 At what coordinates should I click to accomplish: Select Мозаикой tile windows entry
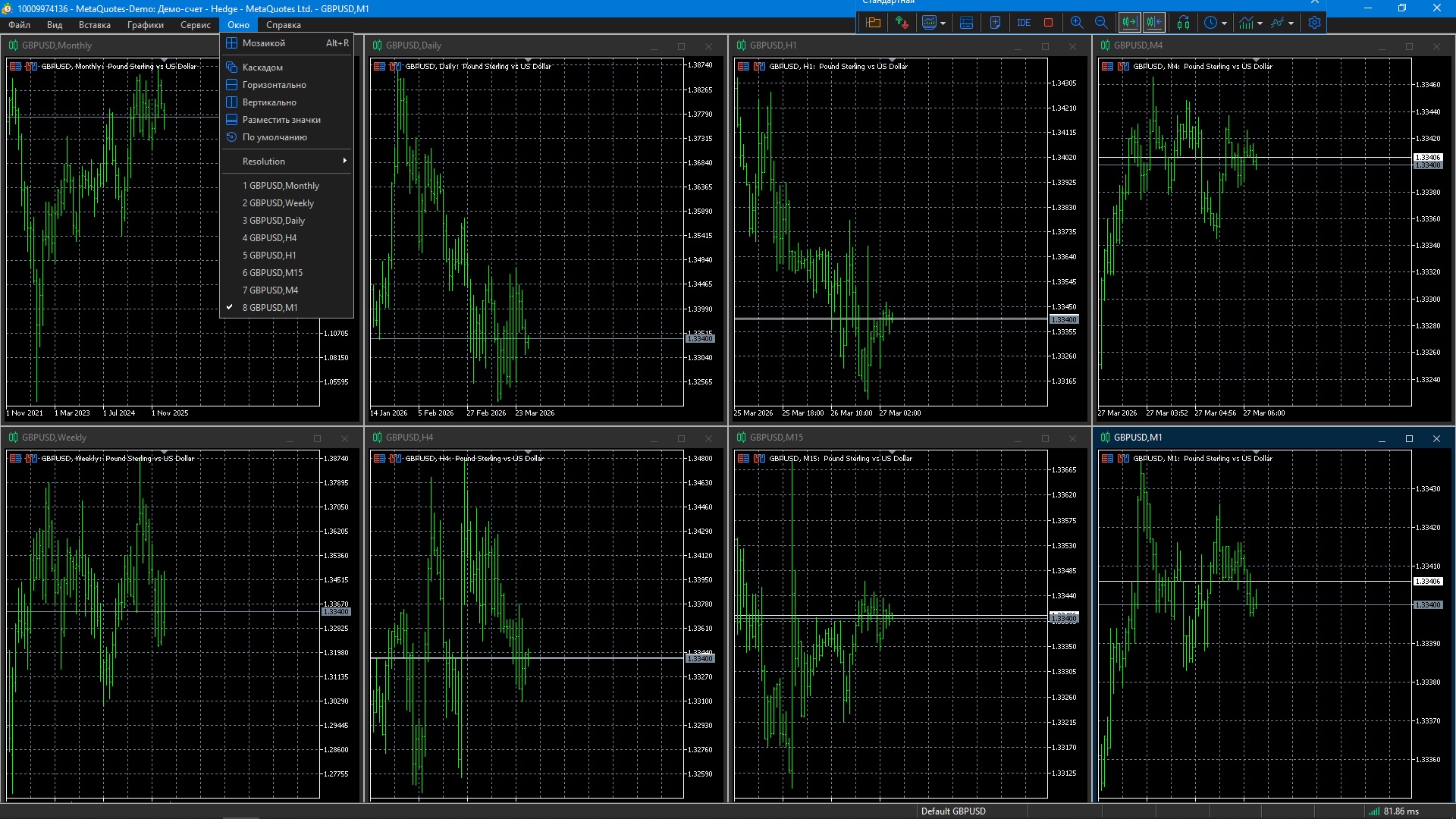point(264,43)
